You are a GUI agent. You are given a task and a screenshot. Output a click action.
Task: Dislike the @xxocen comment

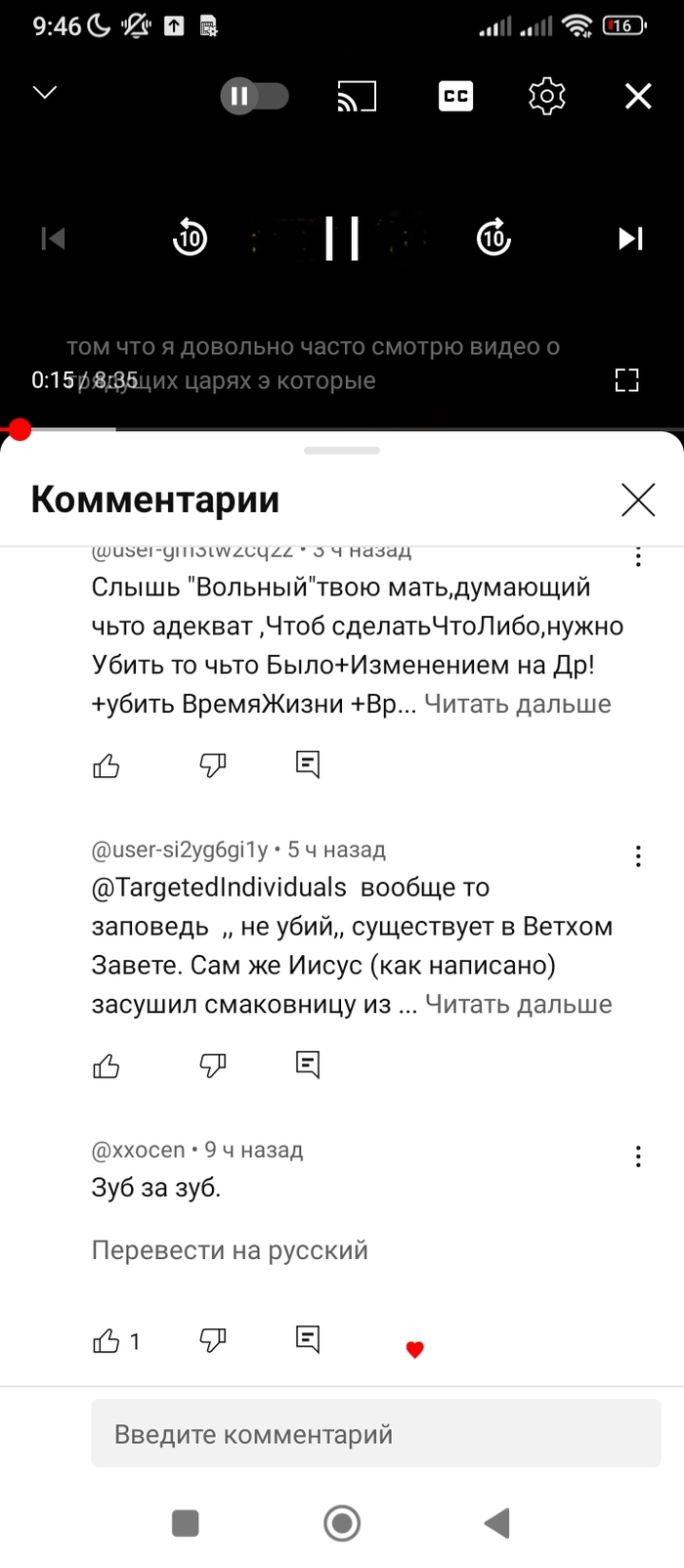click(212, 1339)
